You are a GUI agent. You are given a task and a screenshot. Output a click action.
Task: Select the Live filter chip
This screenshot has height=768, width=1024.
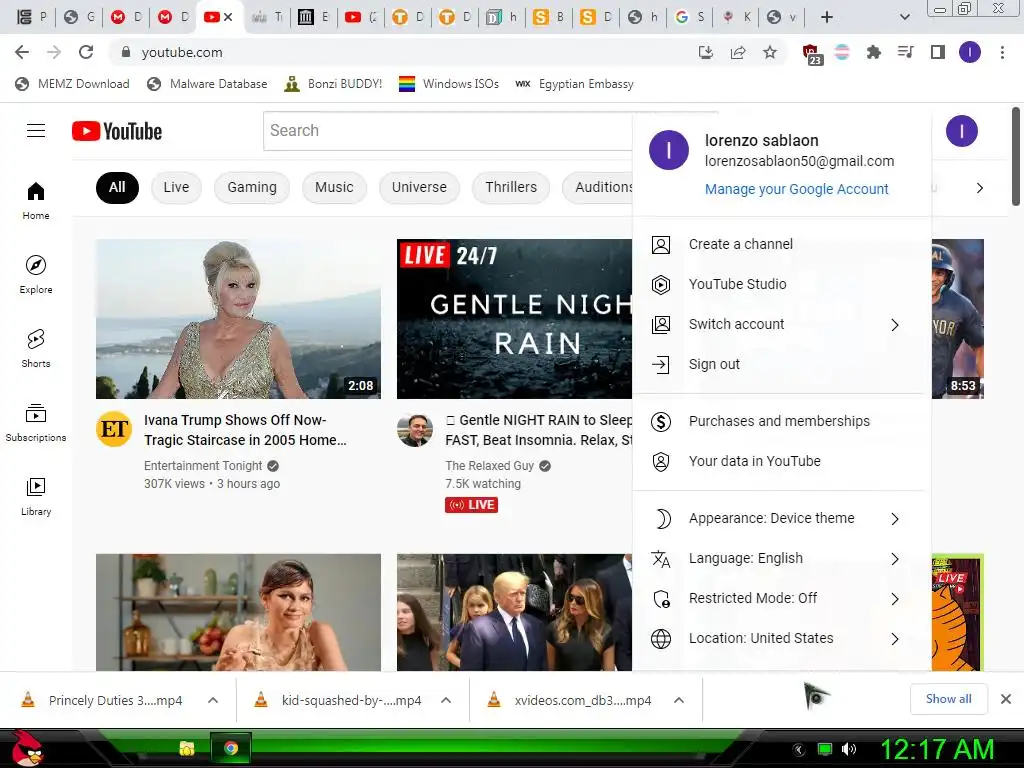(x=176, y=188)
